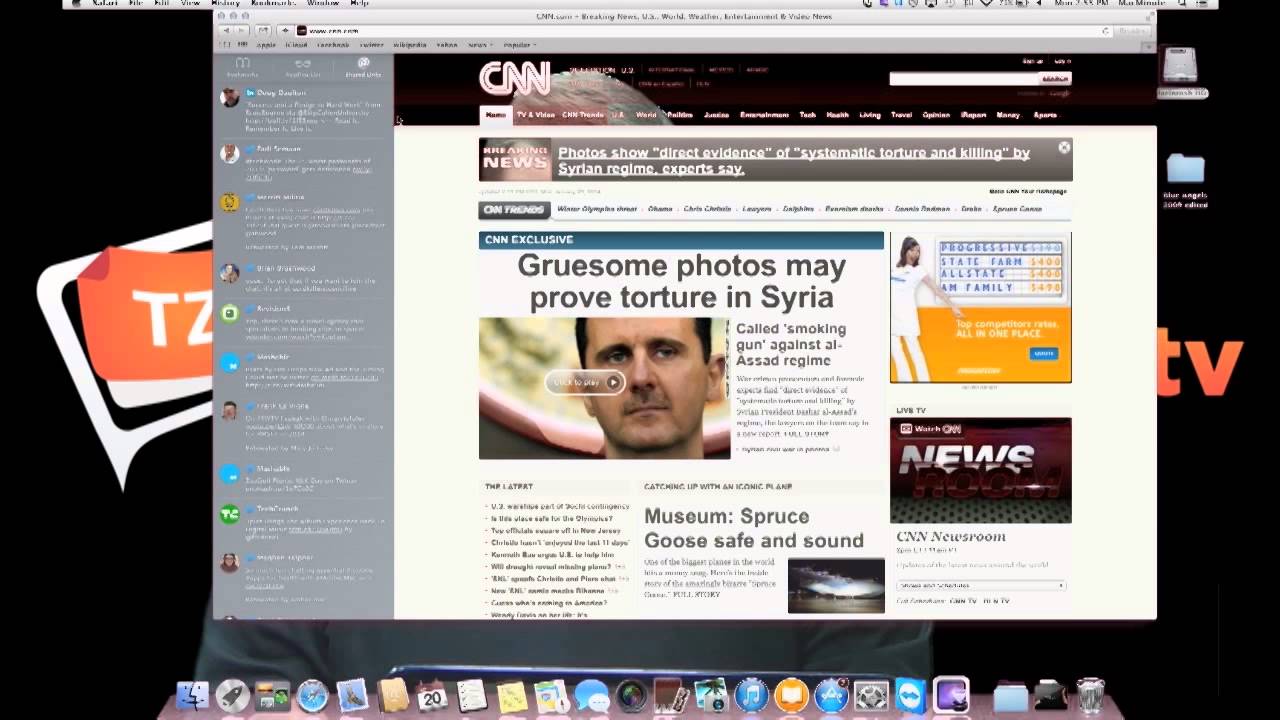Open Safari compass icon in Dock

point(312,695)
